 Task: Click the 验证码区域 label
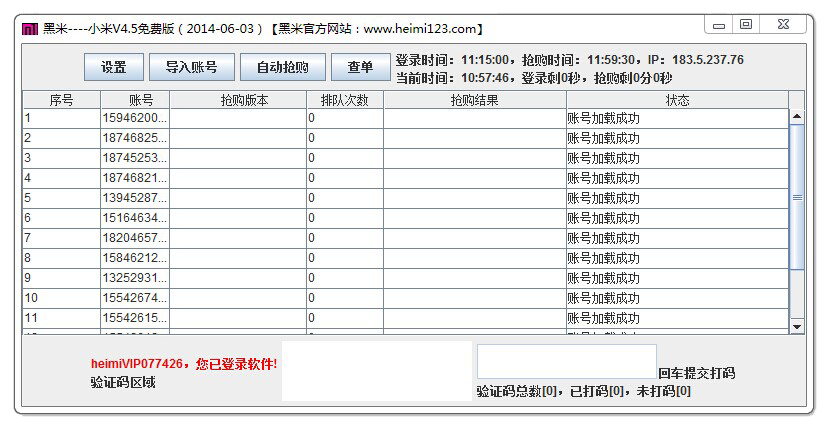(x=123, y=382)
